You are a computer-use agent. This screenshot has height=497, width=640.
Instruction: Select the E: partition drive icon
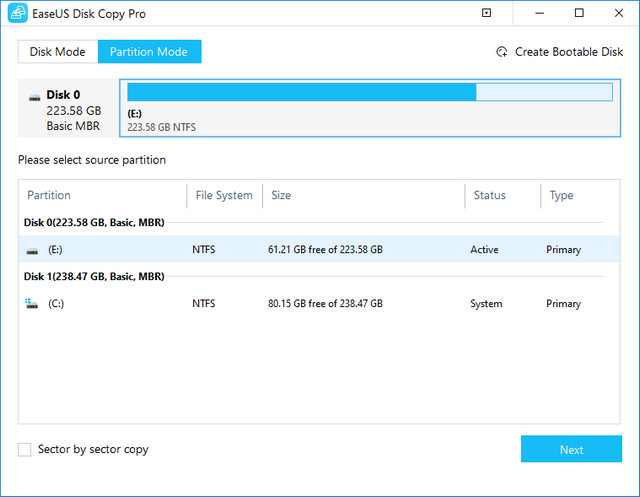[32, 250]
